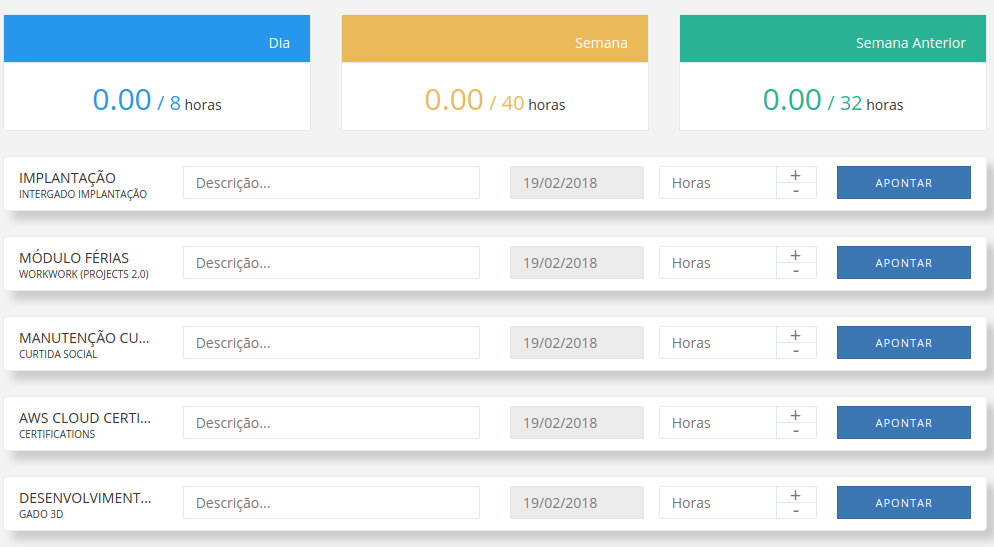The height and width of the screenshot is (547, 994).
Task: Click the blue Dia card header
Action: point(157,39)
